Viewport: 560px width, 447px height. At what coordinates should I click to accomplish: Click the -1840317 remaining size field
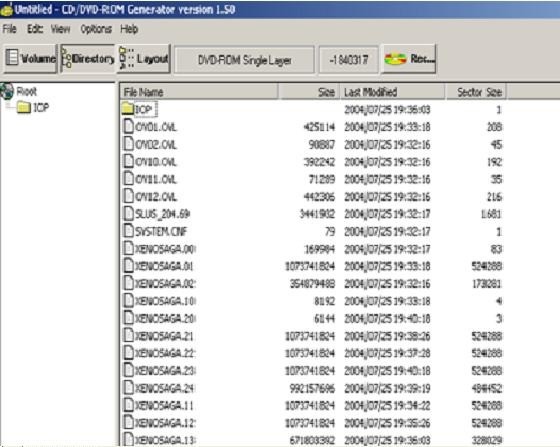[x=348, y=60]
